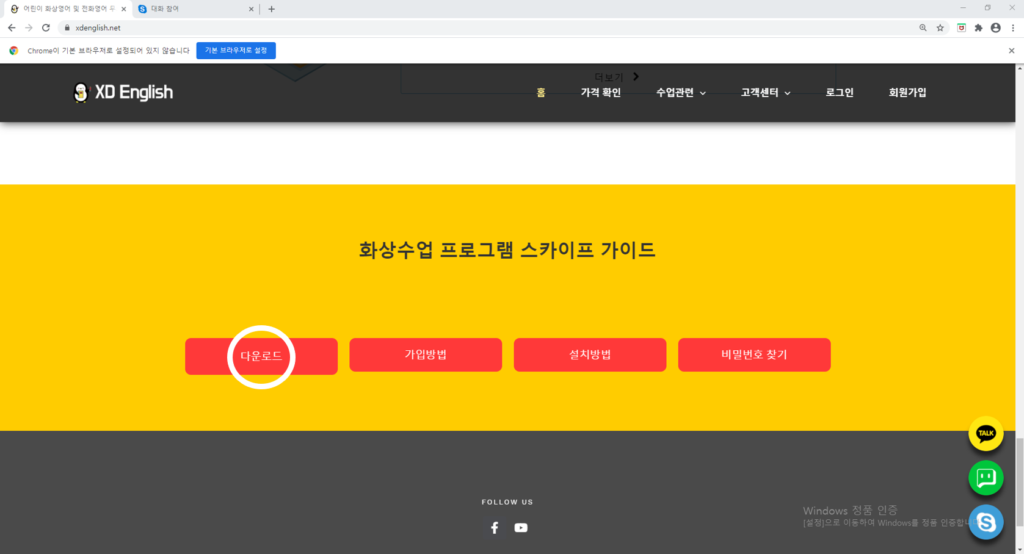Click 기본 브라우저로 설정 button

click(x=236, y=50)
